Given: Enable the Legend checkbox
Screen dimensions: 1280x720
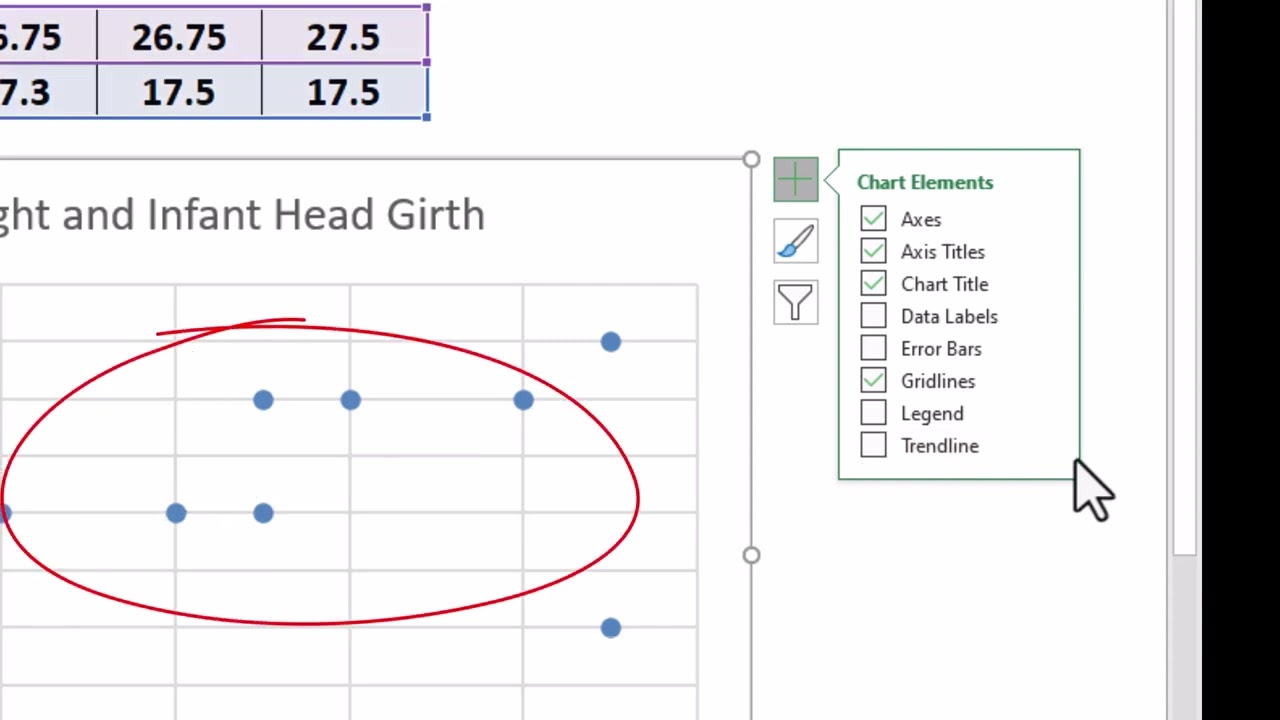Looking at the screenshot, I should click(x=873, y=413).
